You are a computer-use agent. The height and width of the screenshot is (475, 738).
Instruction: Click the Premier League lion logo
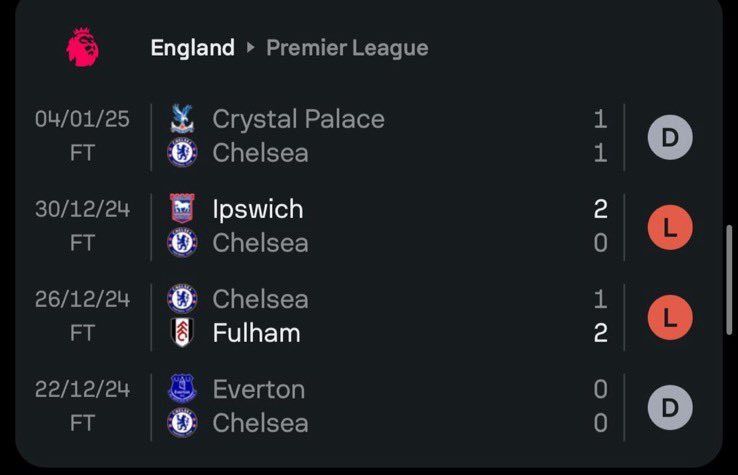tap(82, 48)
